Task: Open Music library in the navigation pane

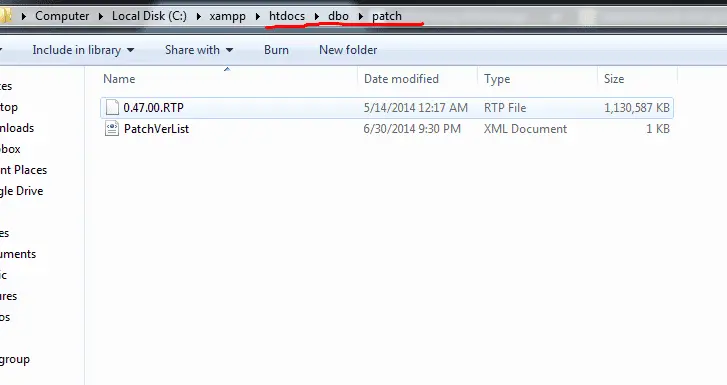Action: point(4,275)
